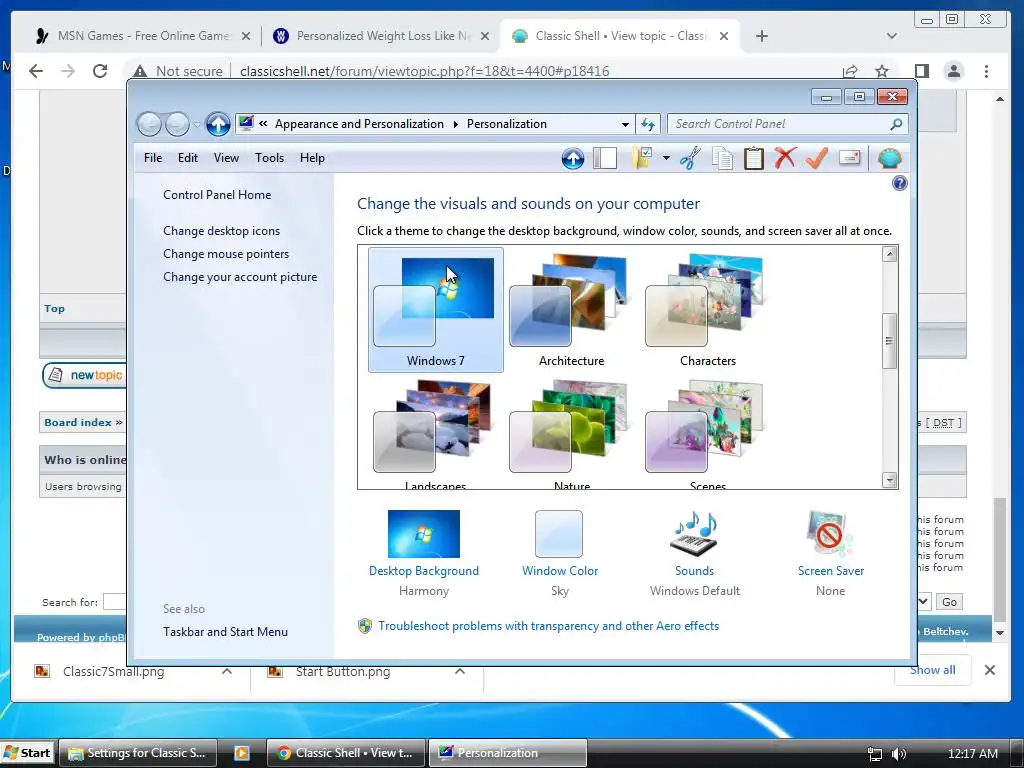Select the Architecture theme
This screenshot has height=768, width=1024.
click(x=571, y=310)
